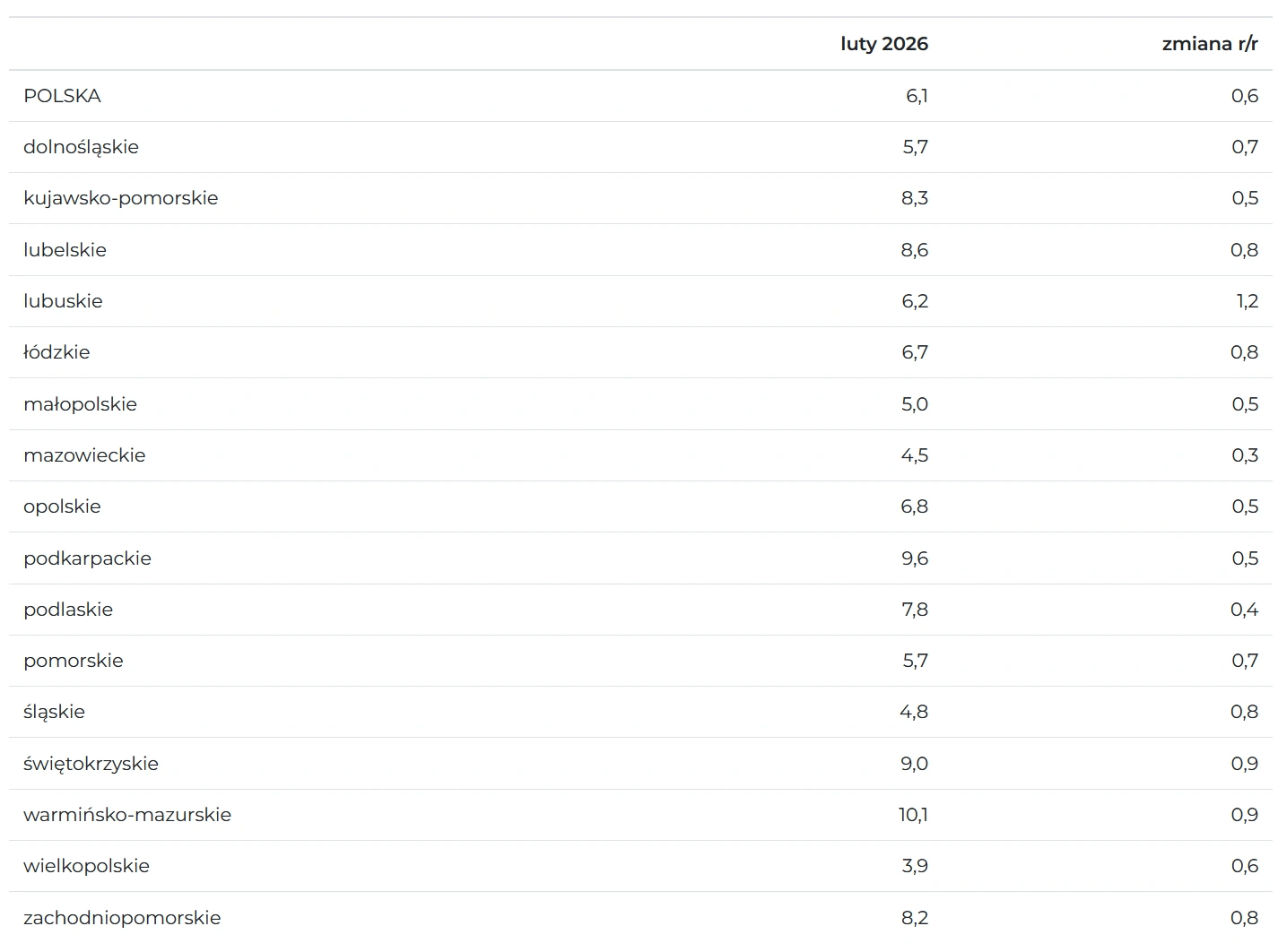Select the kujawsko-pomorskie row label
The height and width of the screenshot is (952, 1278).
(120, 198)
